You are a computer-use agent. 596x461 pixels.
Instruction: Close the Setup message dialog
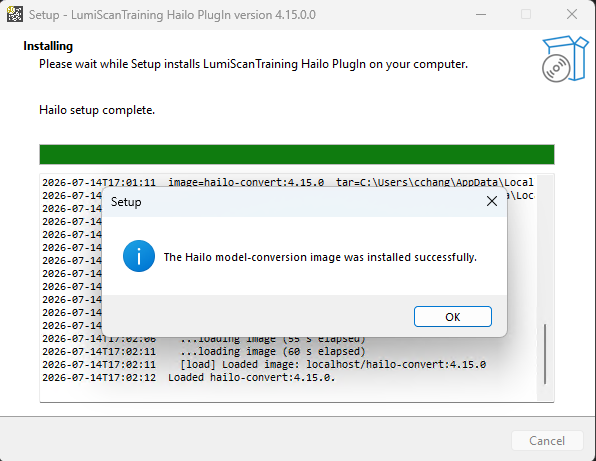[x=492, y=201]
